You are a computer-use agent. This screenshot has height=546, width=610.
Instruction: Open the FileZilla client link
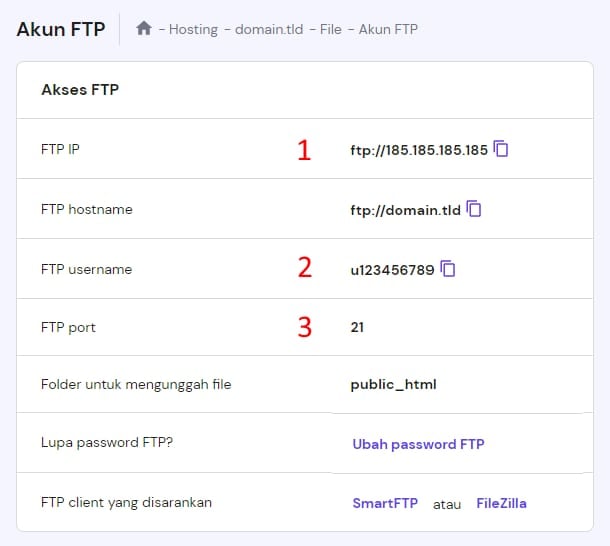click(501, 503)
